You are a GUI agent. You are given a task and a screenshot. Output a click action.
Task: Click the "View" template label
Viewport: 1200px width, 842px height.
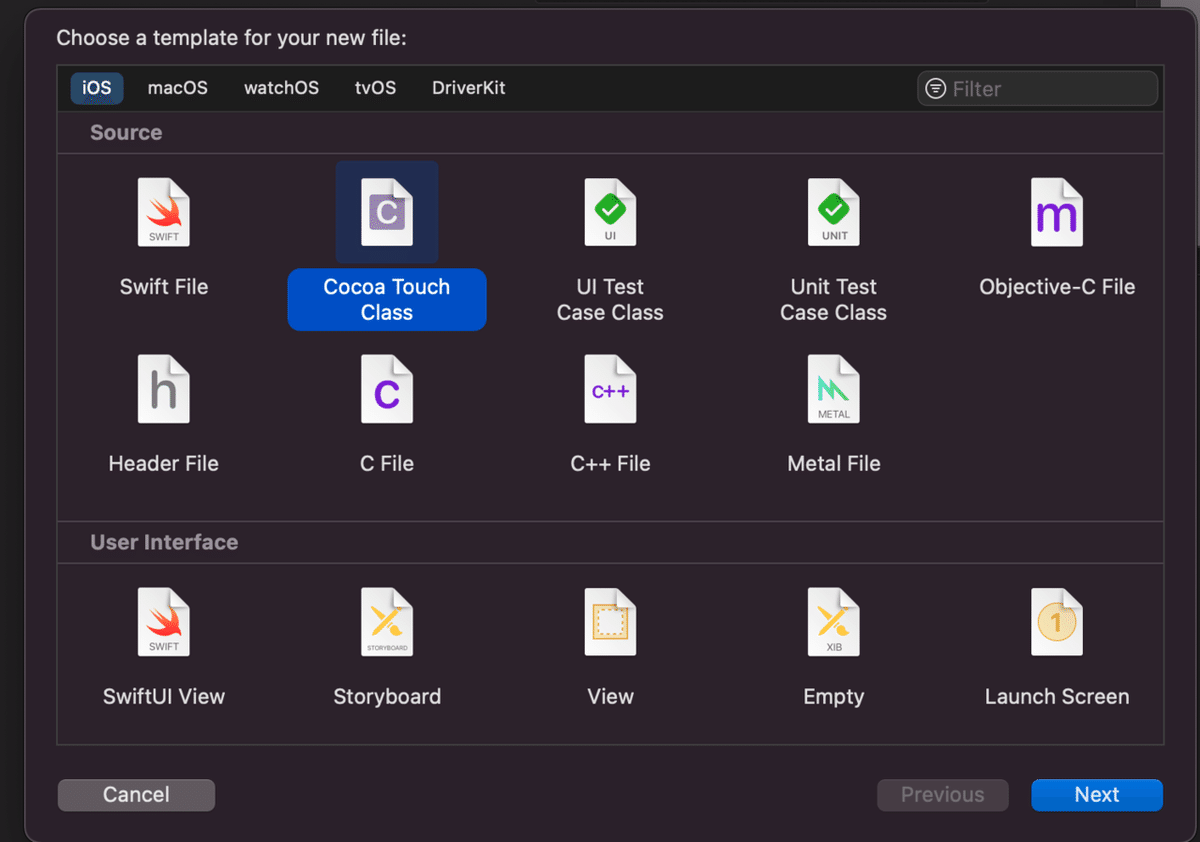pos(610,697)
